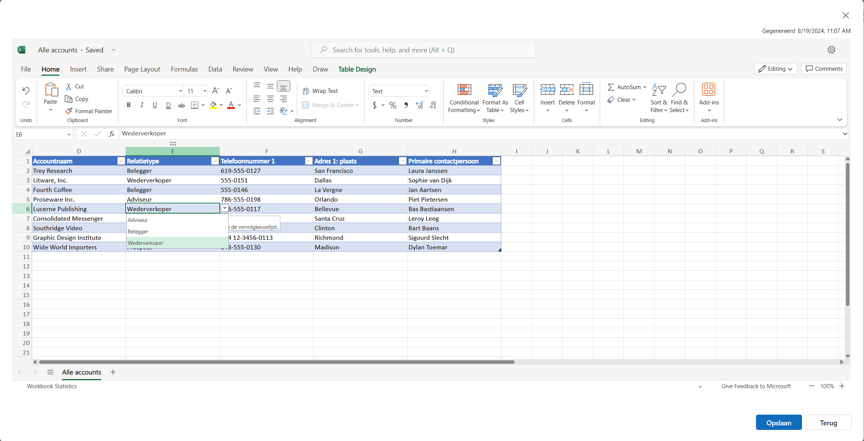
Task: Open Sort & Filter menu
Action: (x=658, y=98)
